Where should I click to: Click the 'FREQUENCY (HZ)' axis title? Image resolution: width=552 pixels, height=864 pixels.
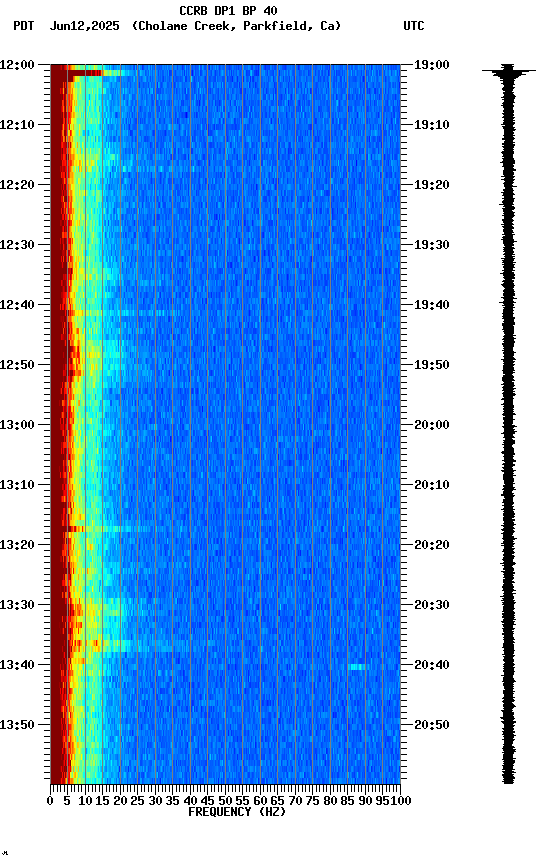(x=237, y=812)
